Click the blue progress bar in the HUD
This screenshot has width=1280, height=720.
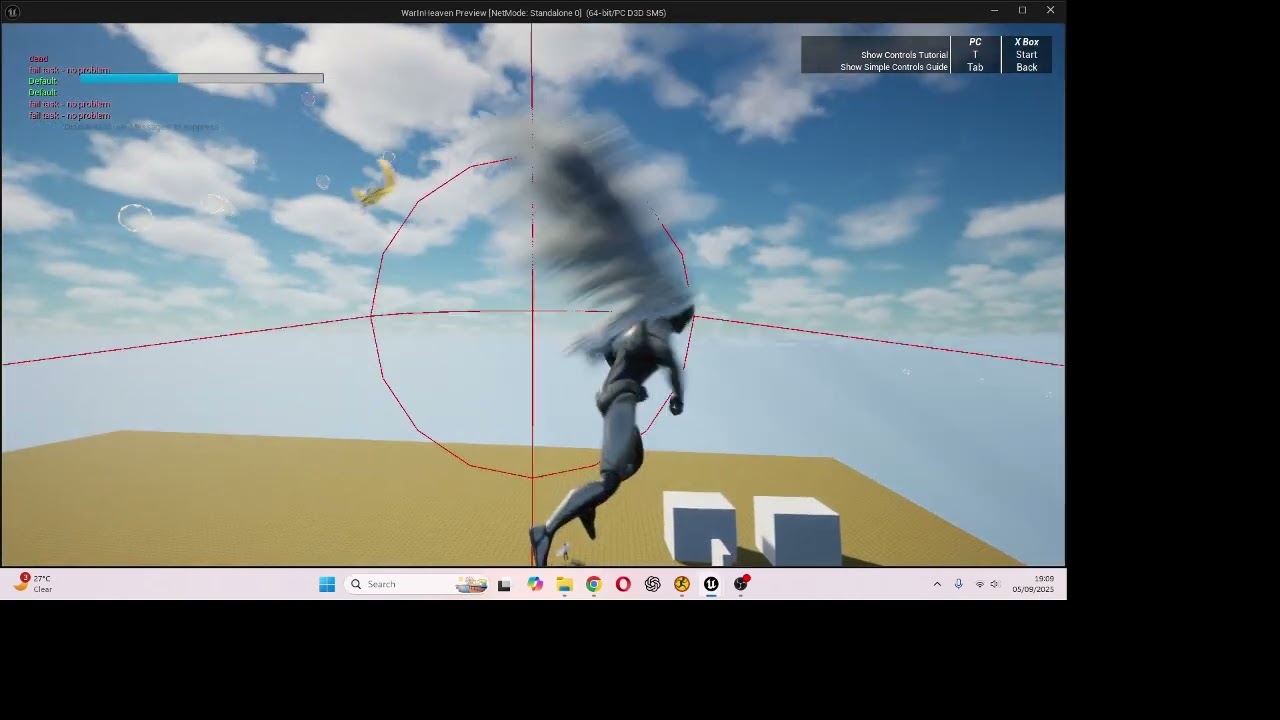[x=201, y=78]
